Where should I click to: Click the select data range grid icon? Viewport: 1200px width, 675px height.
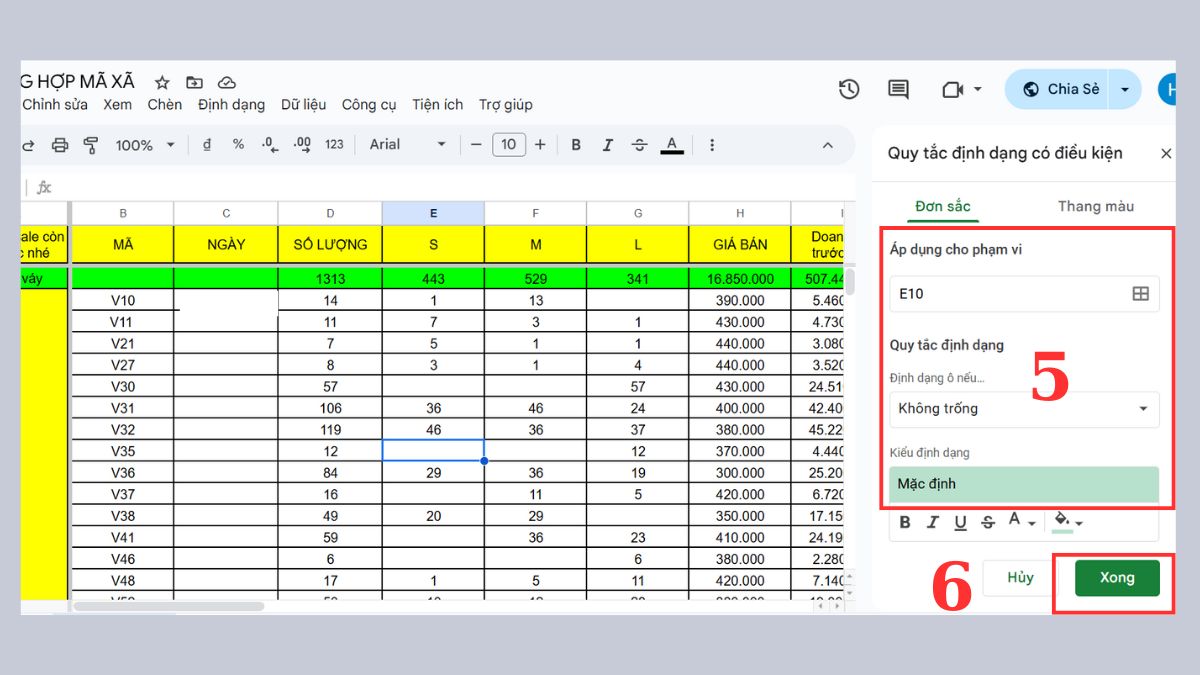pyautogui.click(x=1140, y=294)
